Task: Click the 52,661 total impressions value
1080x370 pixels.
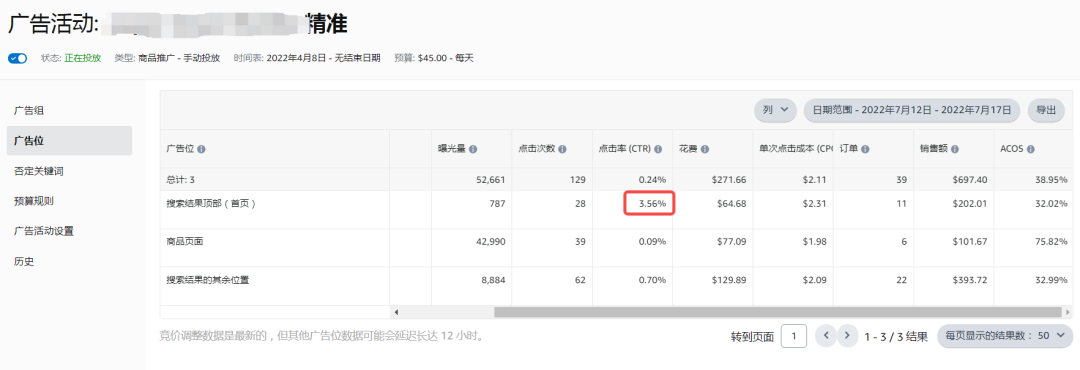Action: click(x=489, y=180)
